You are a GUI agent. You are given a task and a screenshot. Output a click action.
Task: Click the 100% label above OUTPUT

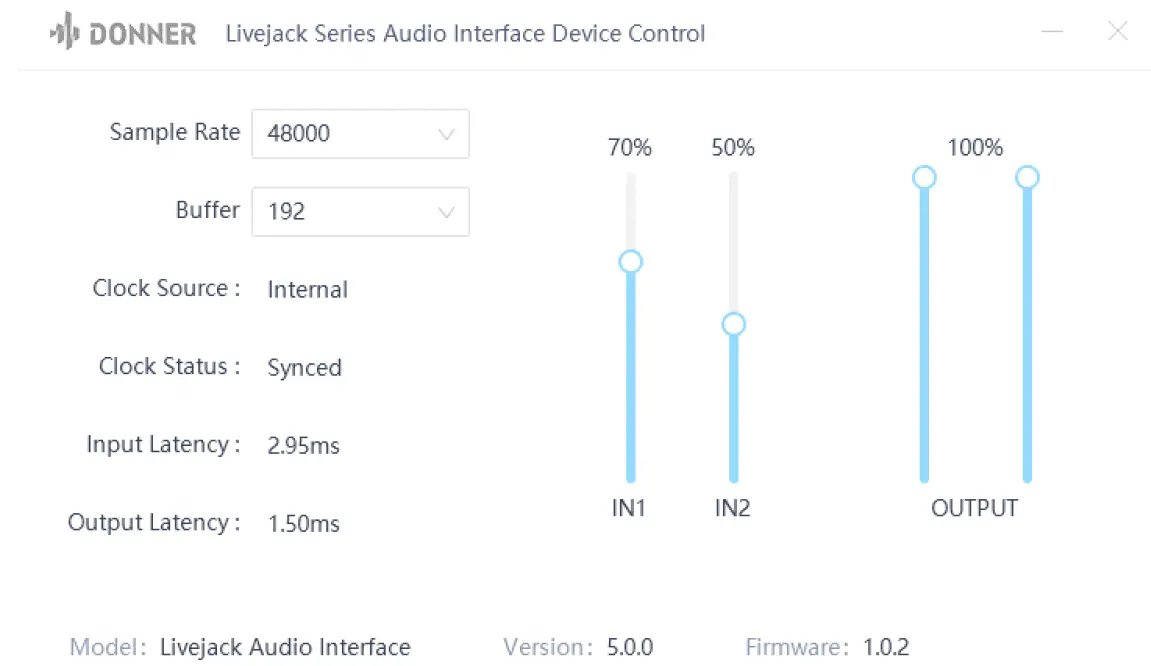(975, 147)
